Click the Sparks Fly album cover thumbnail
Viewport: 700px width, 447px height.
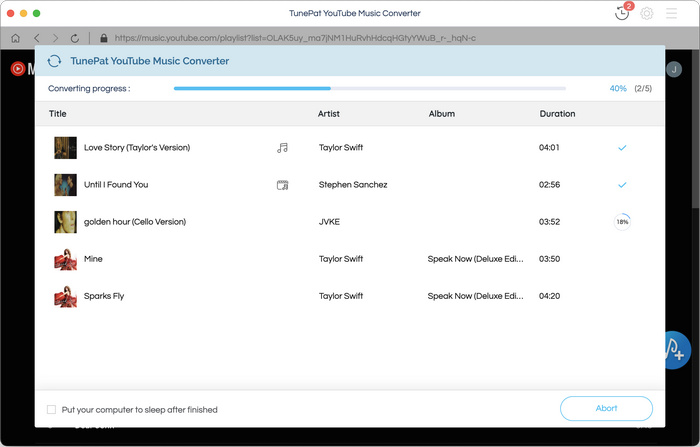[65, 296]
